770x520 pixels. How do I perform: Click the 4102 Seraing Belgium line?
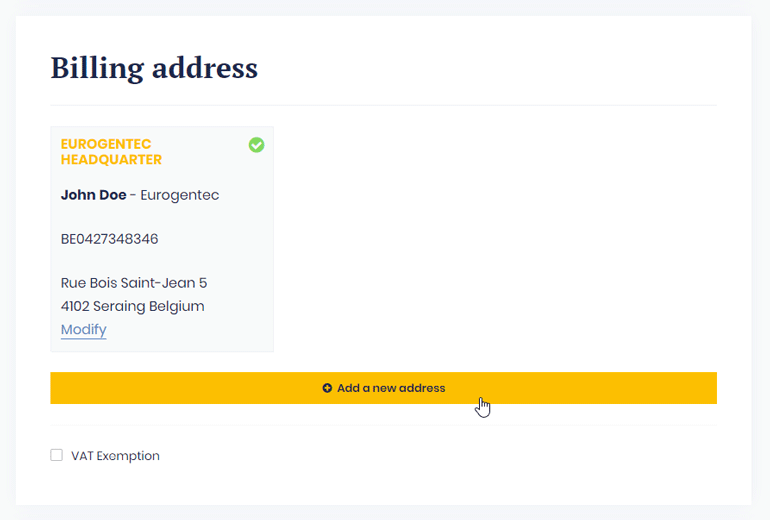pos(132,306)
